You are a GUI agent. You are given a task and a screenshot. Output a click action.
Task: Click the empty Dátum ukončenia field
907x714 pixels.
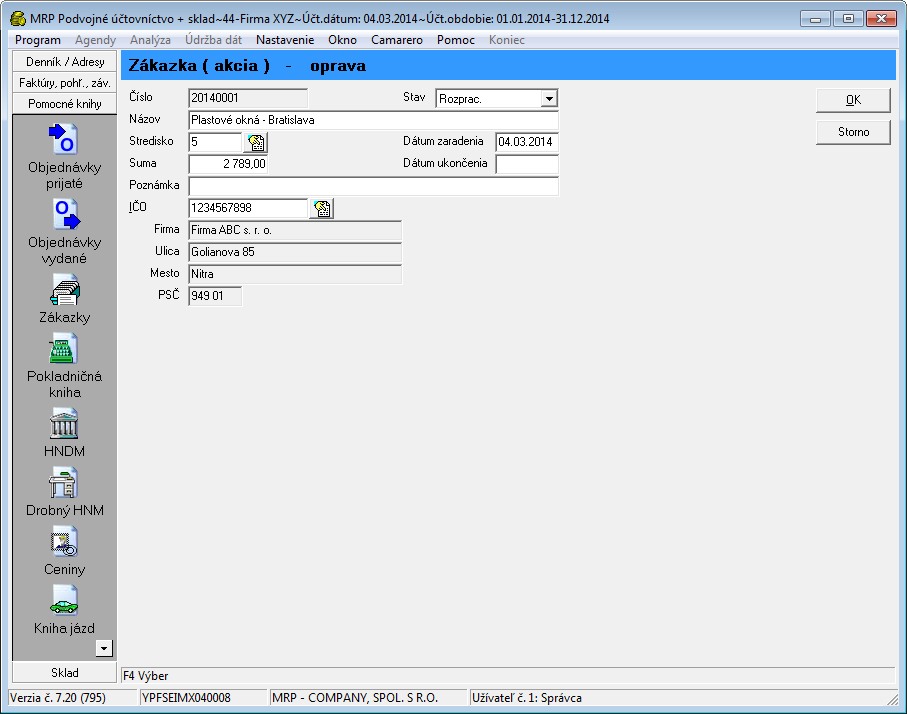527,164
